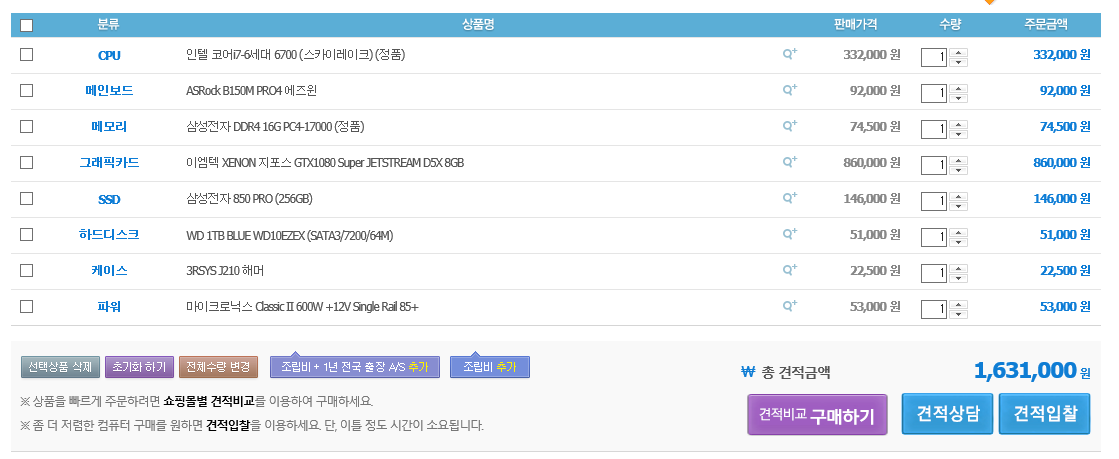
Task: Open magnifier details for 파워 row
Action: point(789,306)
